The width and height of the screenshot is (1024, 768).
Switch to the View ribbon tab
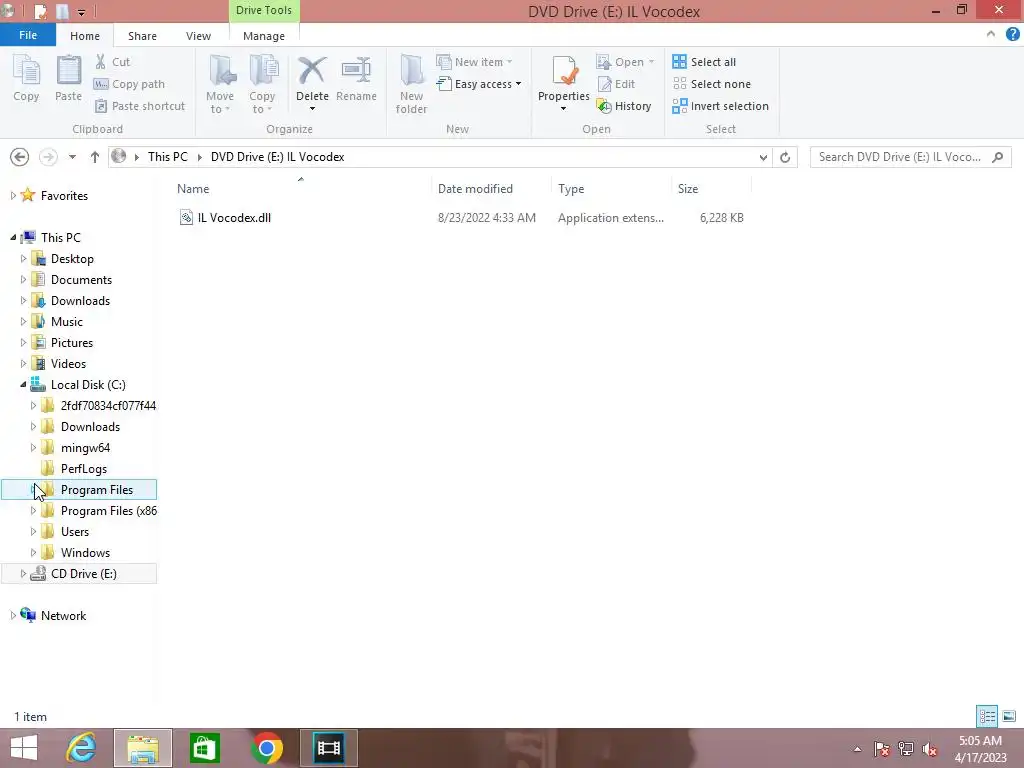click(199, 36)
